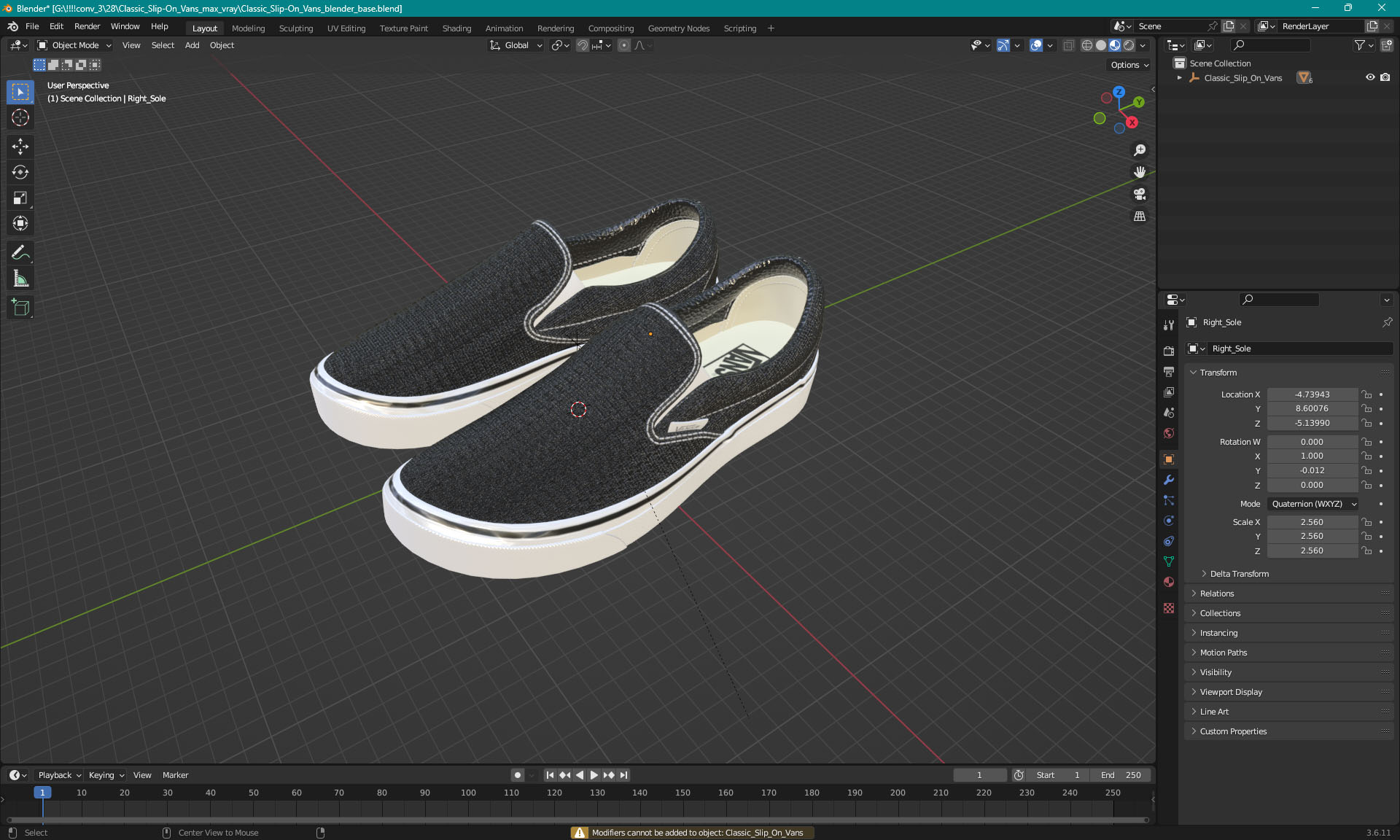The width and height of the screenshot is (1400, 840).
Task: Expand the Delta Transform panel
Action: point(1239,574)
